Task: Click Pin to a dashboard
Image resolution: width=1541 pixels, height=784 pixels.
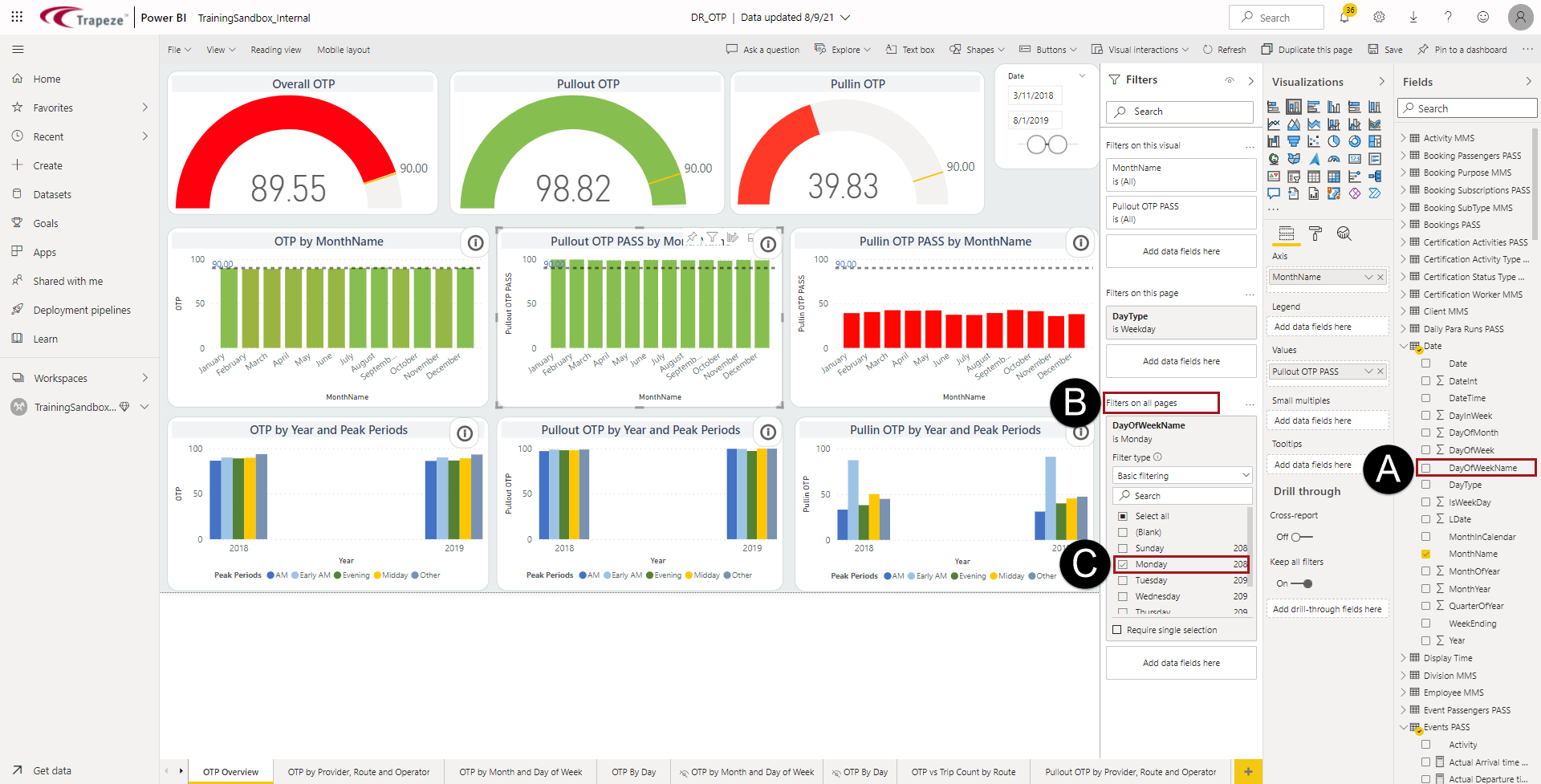Action: [x=1462, y=50]
